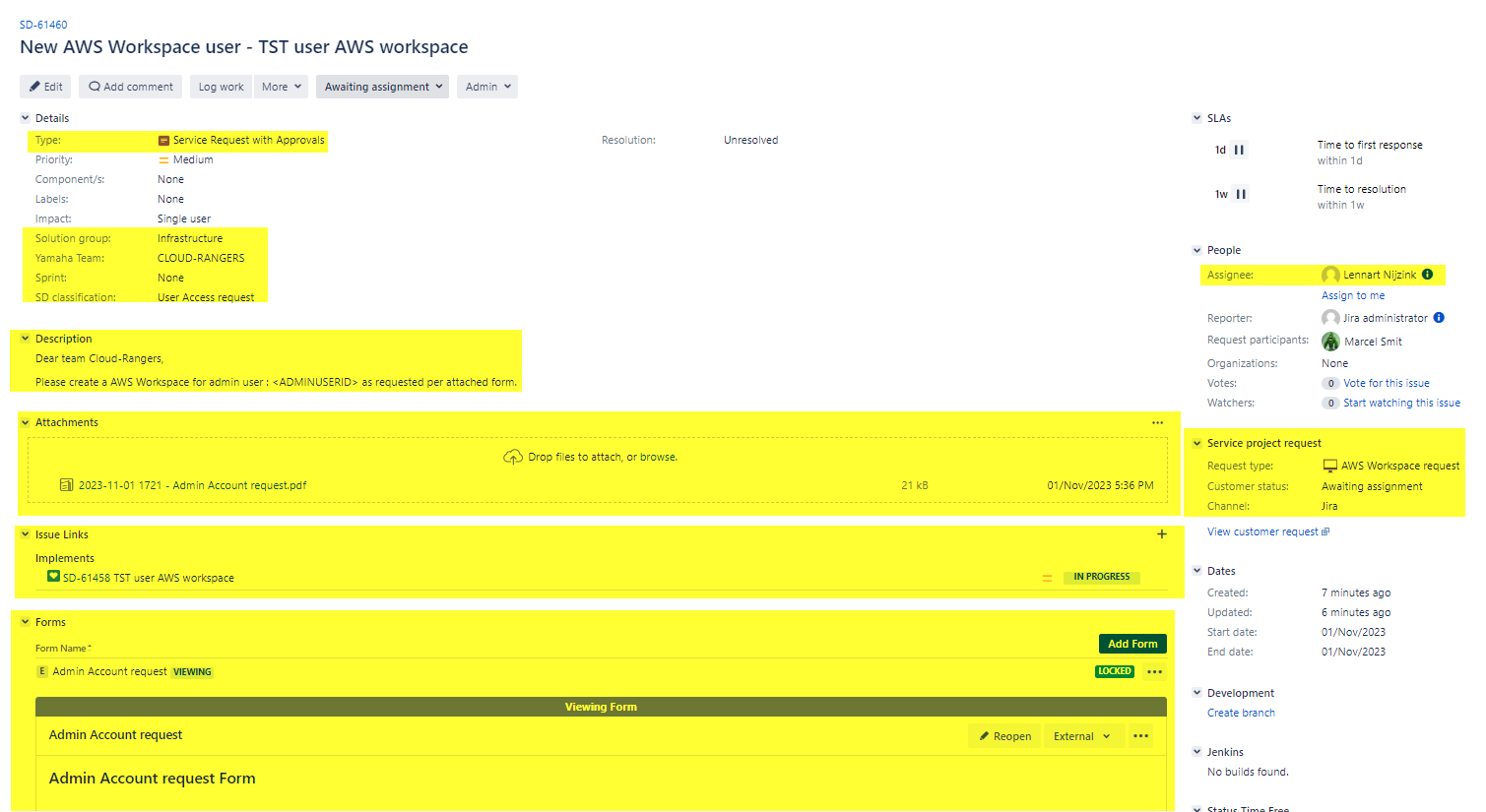This screenshot has height=812, width=1486.
Task: Collapse the Description section
Action: pos(26,339)
